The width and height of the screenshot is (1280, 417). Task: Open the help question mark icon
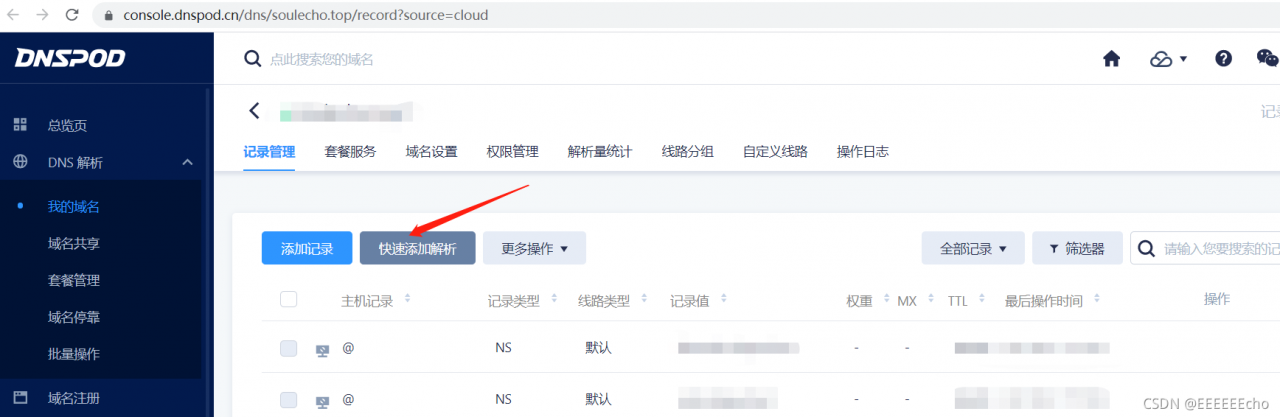pyautogui.click(x=1223, y=59)
